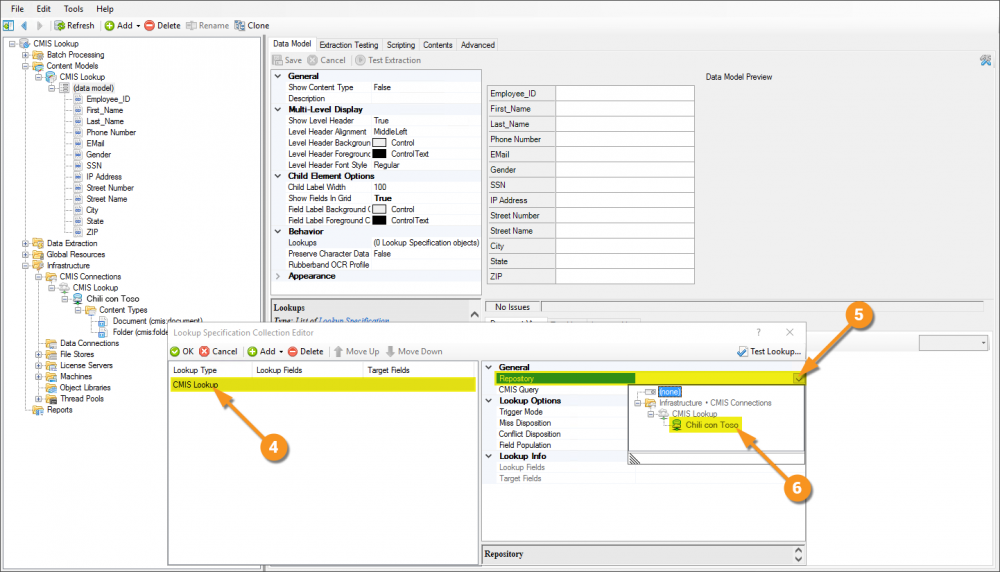Select the (data model) node icon in tree
The height and width of the screenshot is (572, 1000).
pyautogui.click(x=64, y=88)
